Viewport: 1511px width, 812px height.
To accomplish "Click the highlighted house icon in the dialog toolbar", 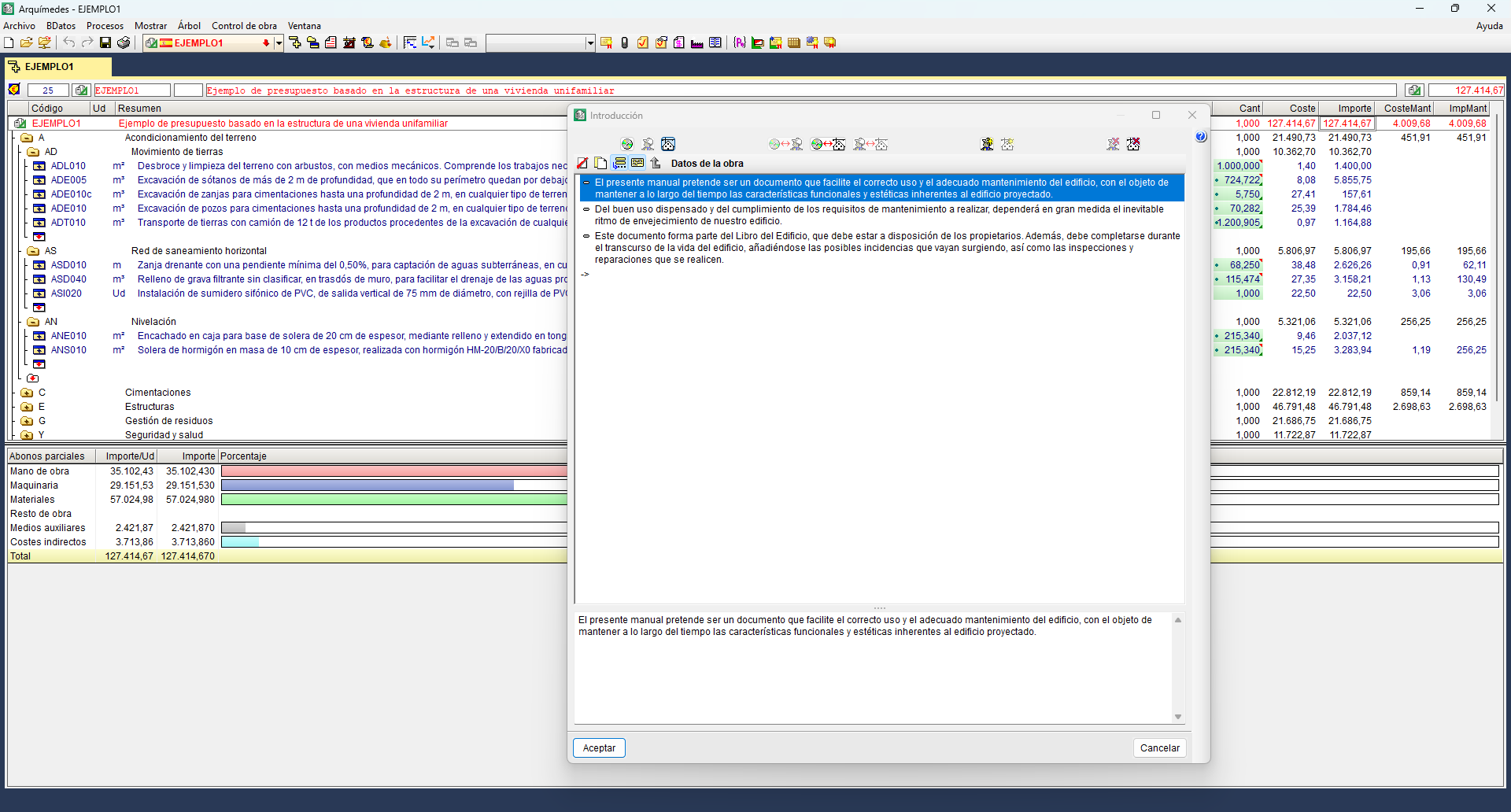I will [x=668, y=144].
